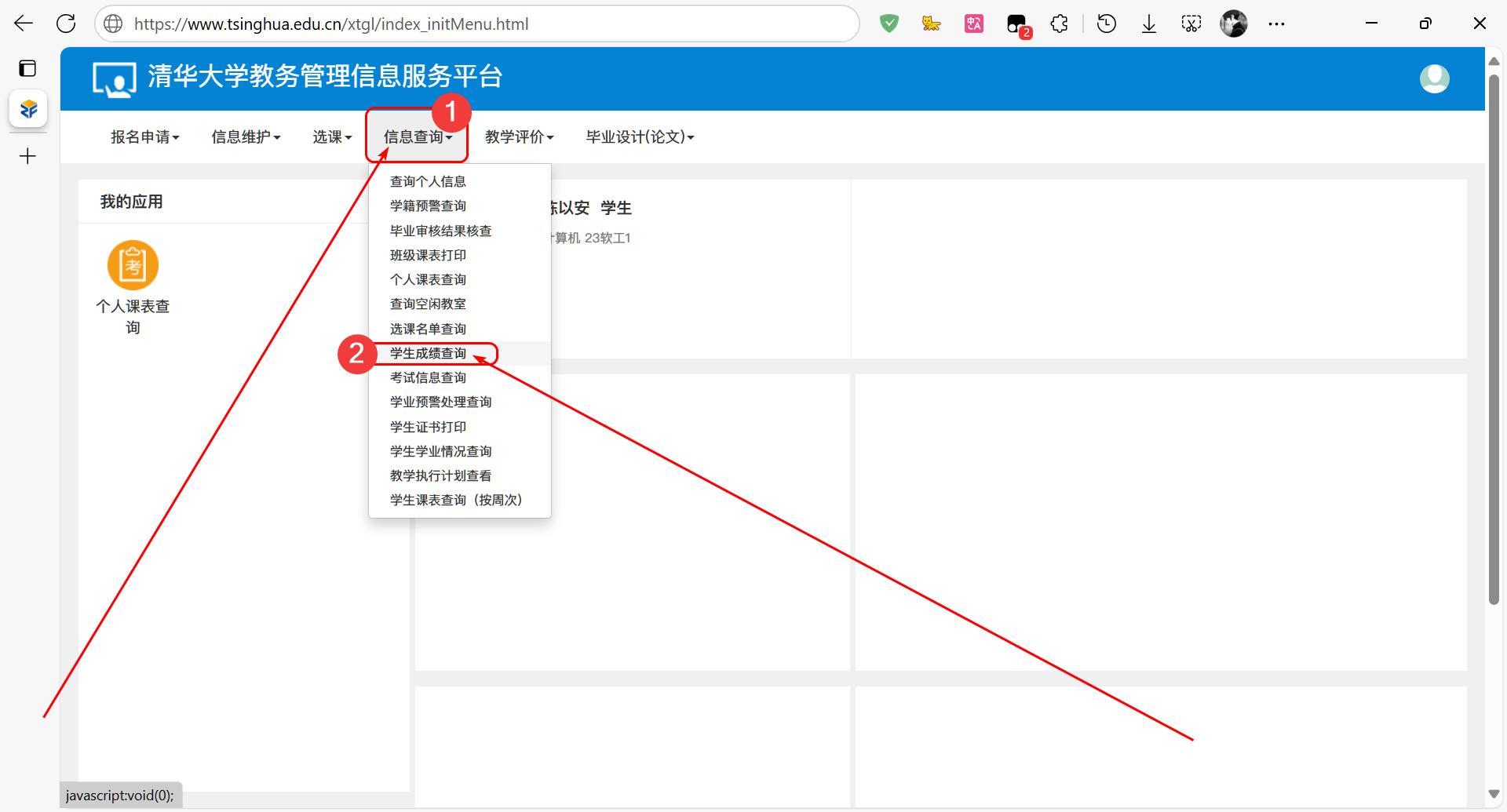This screenshot has width=1507, height=812.
Task: Expand the 毕业设计(论文) dropdown menu
Action: pos(640,137)
